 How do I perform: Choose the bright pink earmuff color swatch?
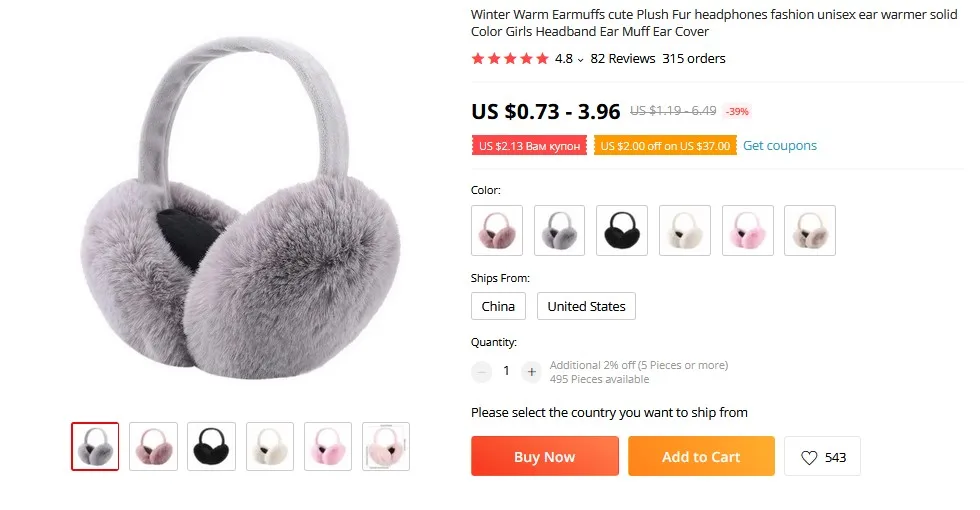(x=748, y=230)
